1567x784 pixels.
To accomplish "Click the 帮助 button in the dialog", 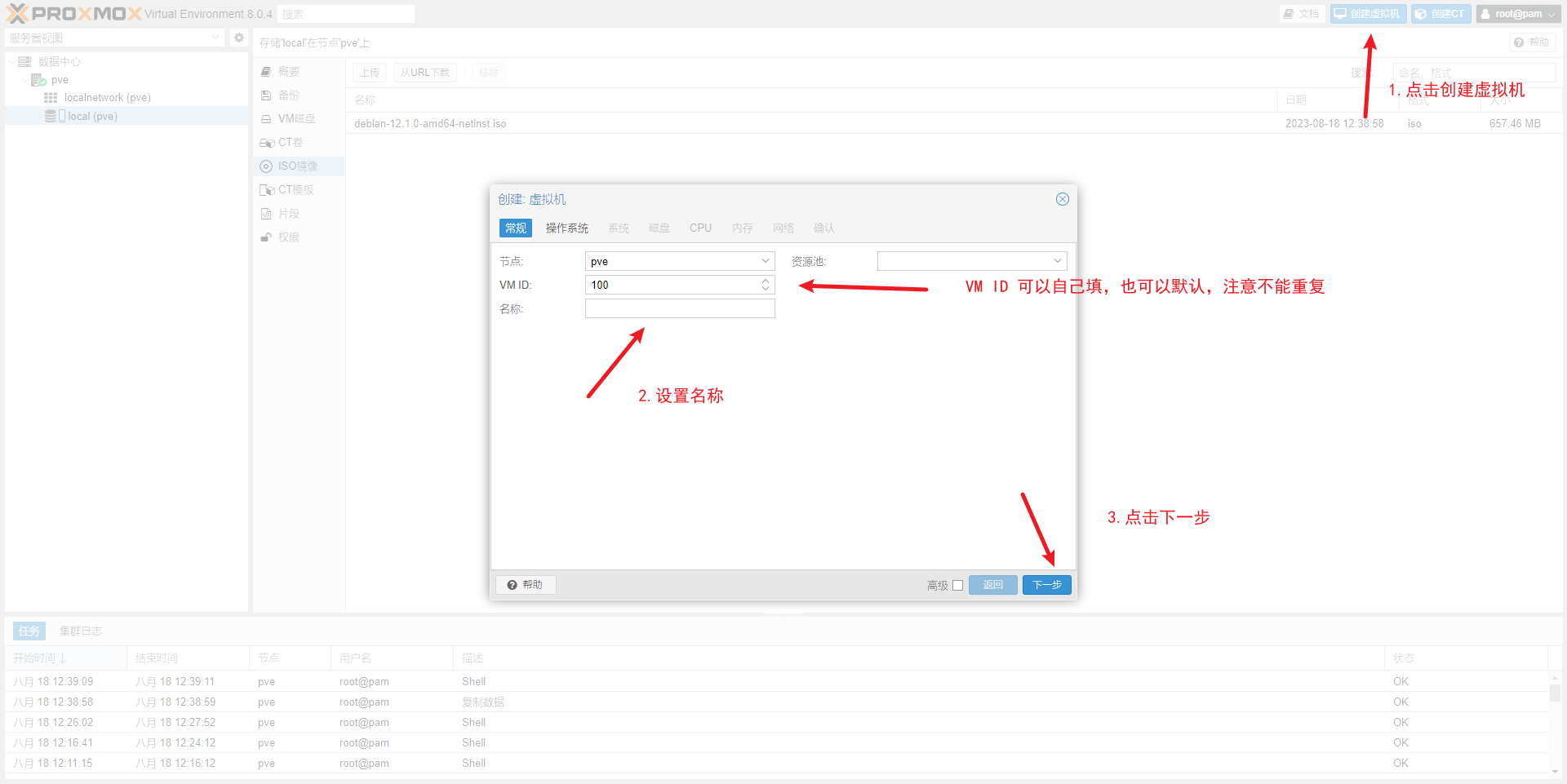I will point(526,585).
